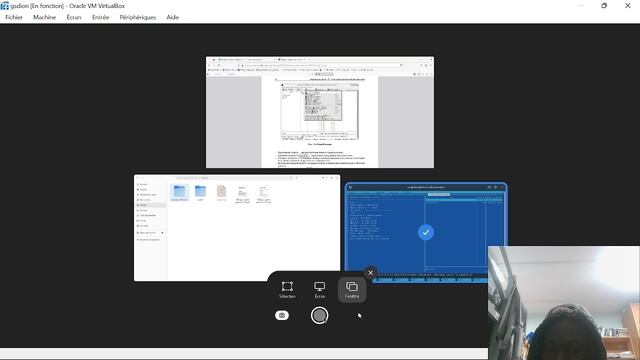Toggle the show pointer option
Screen dimensions: 640x360
click(359, 316)
